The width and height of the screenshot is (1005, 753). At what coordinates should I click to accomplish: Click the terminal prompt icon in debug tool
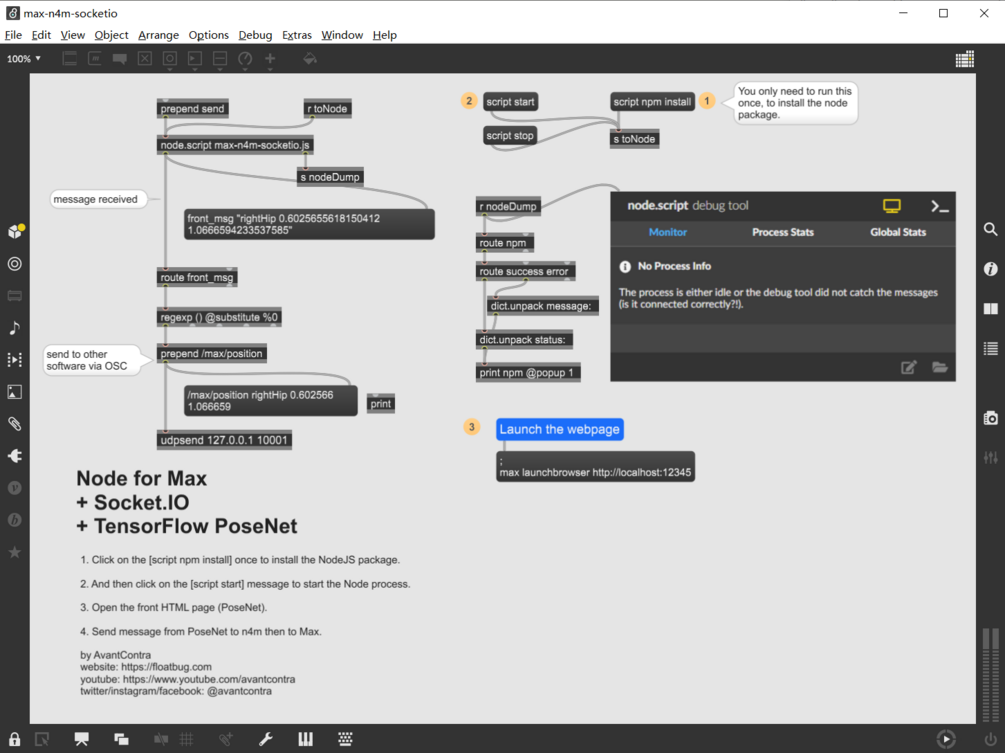(x=940, y=206)
